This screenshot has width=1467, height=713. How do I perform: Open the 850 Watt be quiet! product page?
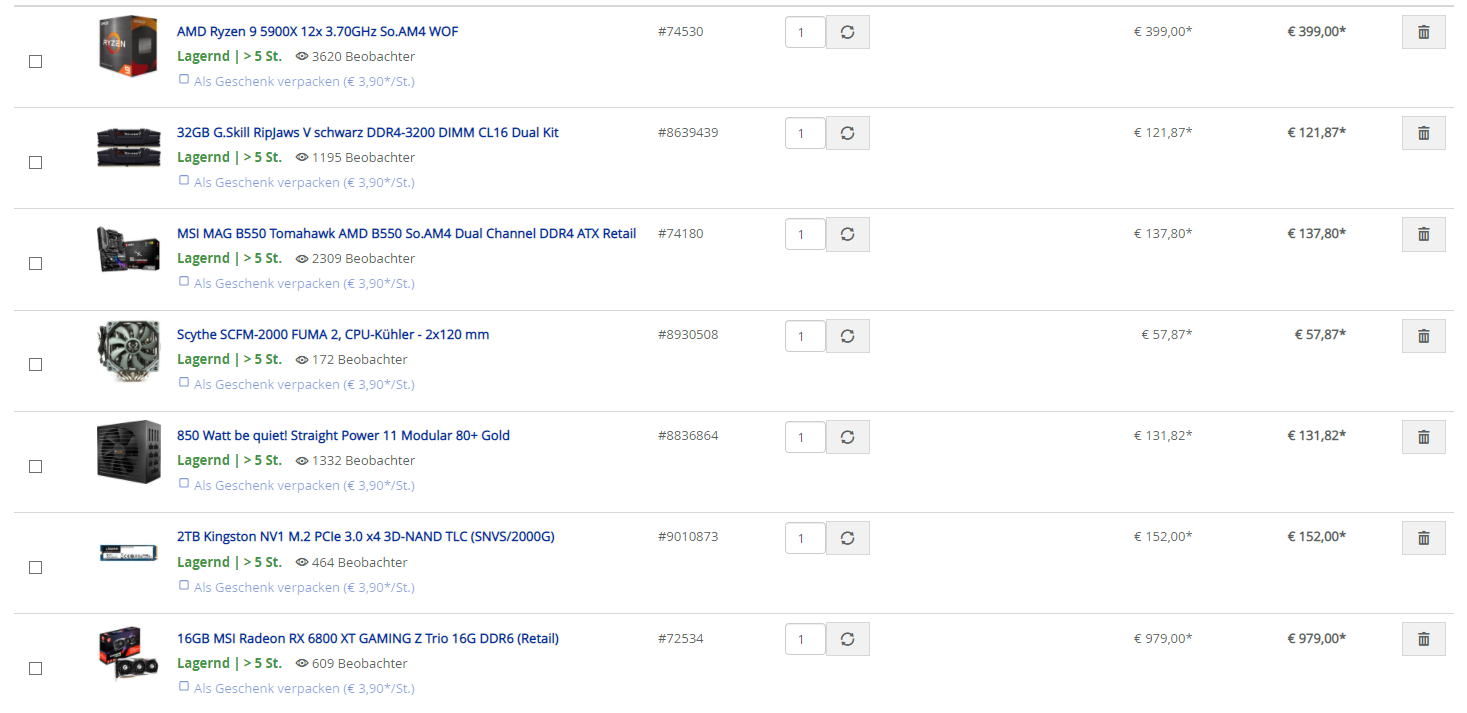tap(343, 436)
